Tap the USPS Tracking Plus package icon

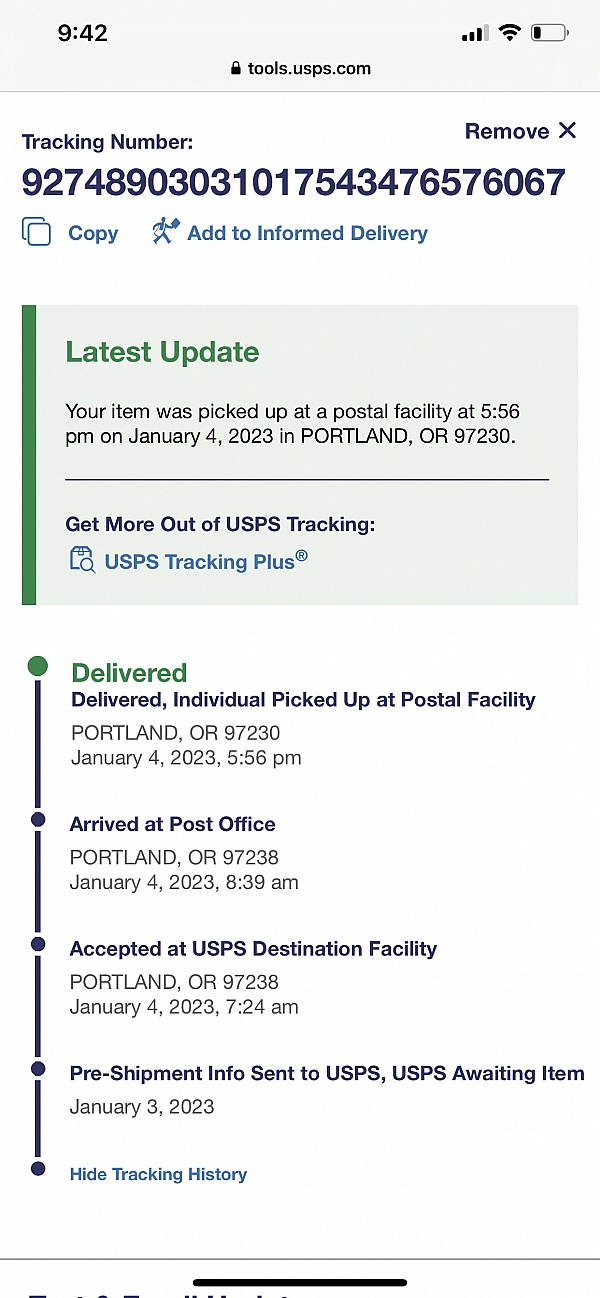tap(82, 560)
